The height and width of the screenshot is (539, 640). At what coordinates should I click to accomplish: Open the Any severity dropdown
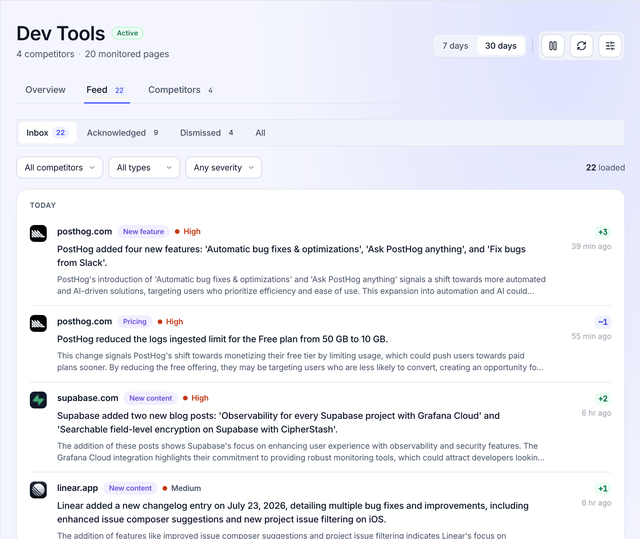click(224, 168)
